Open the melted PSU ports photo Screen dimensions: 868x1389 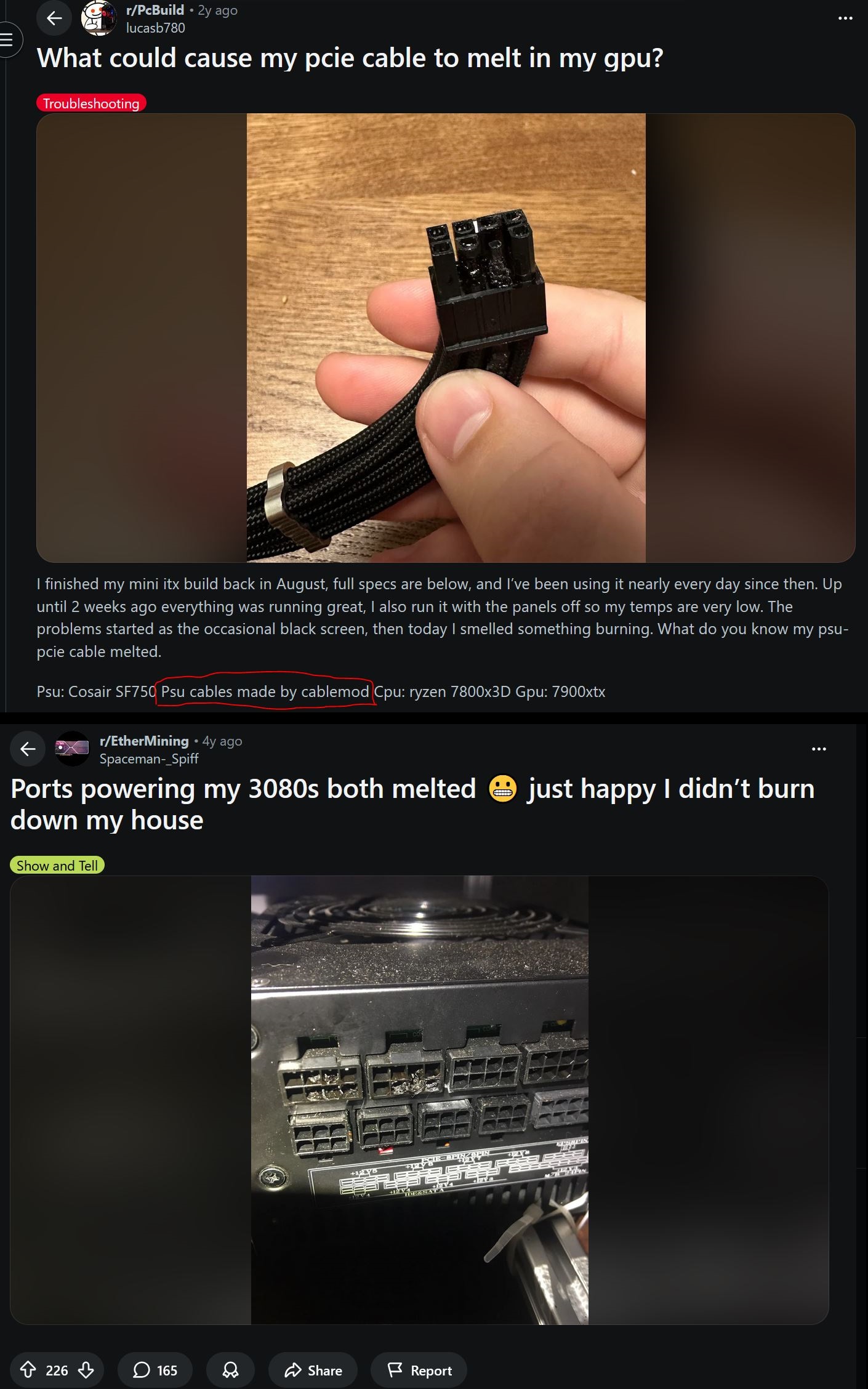(x=419, y=1100)
